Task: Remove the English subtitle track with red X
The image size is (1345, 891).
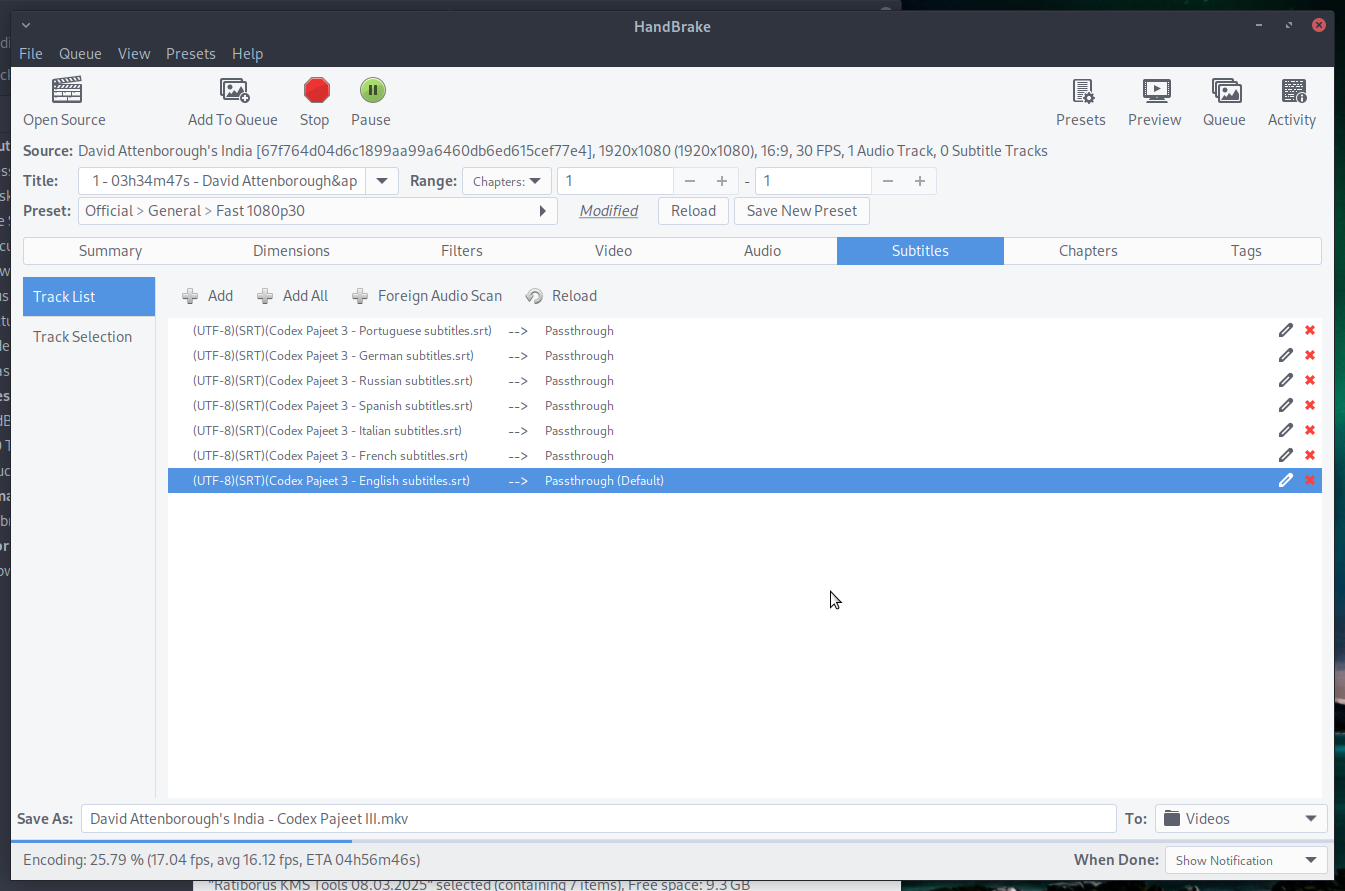Action: [1310, 480]
